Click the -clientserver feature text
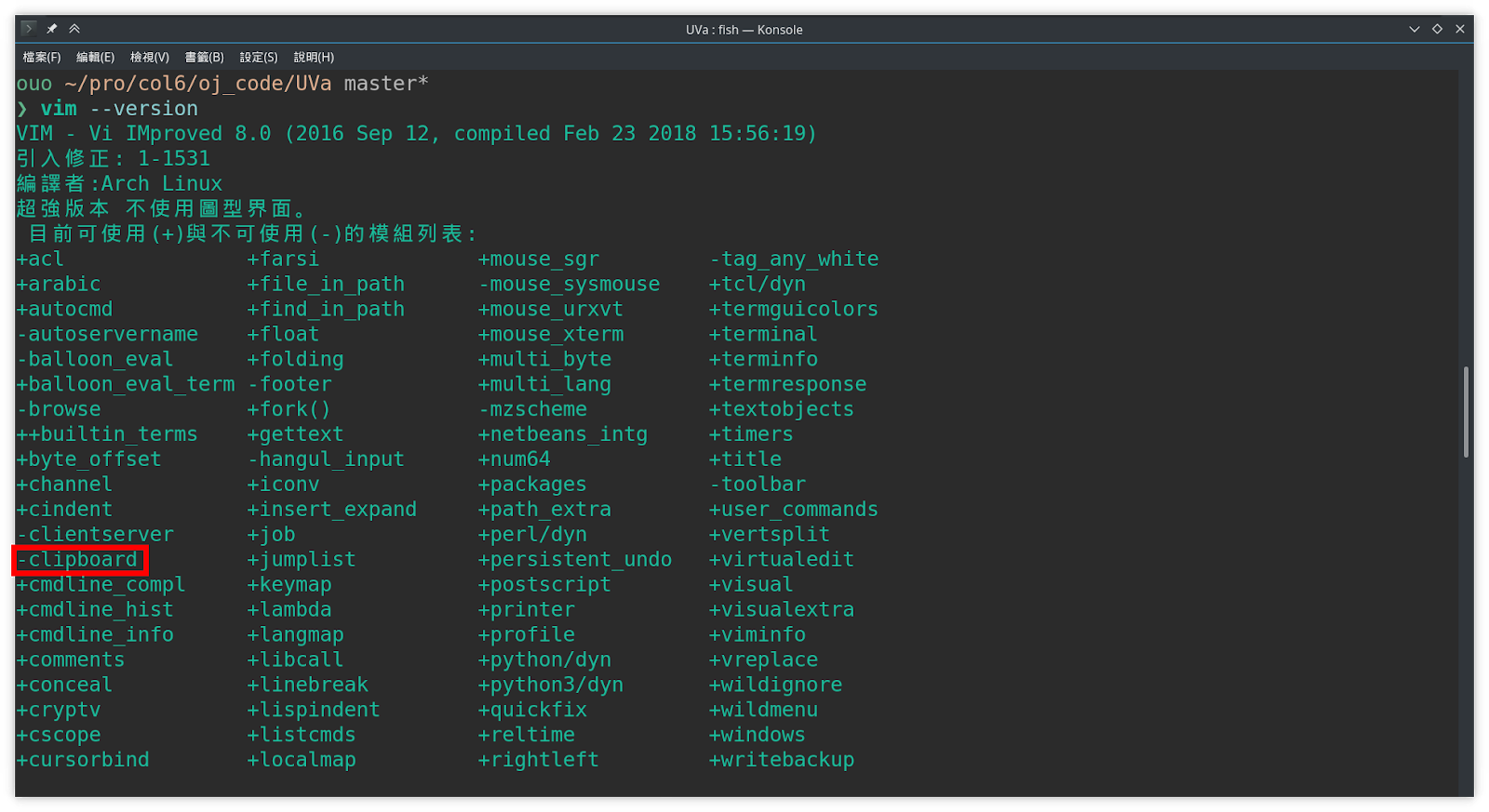This screenshot has width=1489, height=812. pos(95,535)
